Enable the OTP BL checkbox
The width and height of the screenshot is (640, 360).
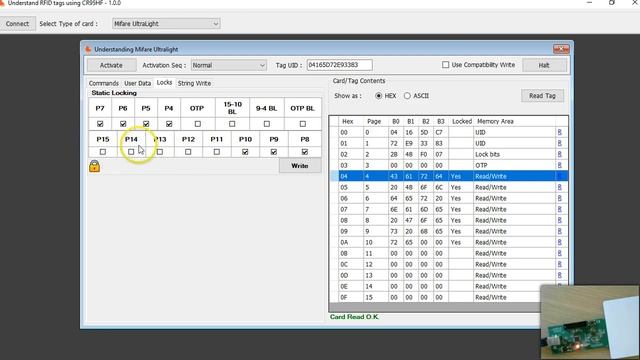click(302, 124)
